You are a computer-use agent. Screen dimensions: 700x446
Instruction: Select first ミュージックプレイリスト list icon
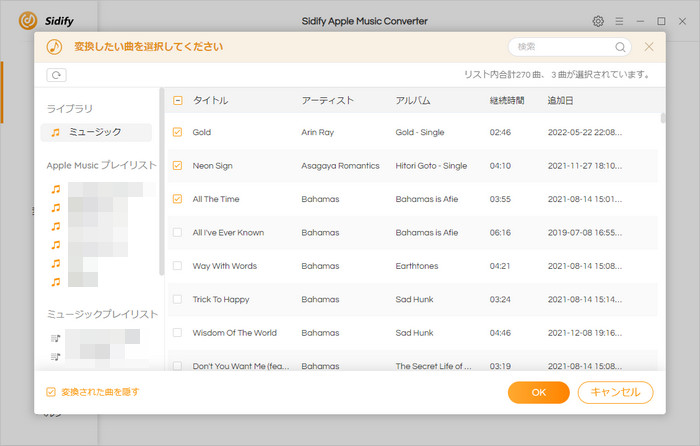pos(55,338)
